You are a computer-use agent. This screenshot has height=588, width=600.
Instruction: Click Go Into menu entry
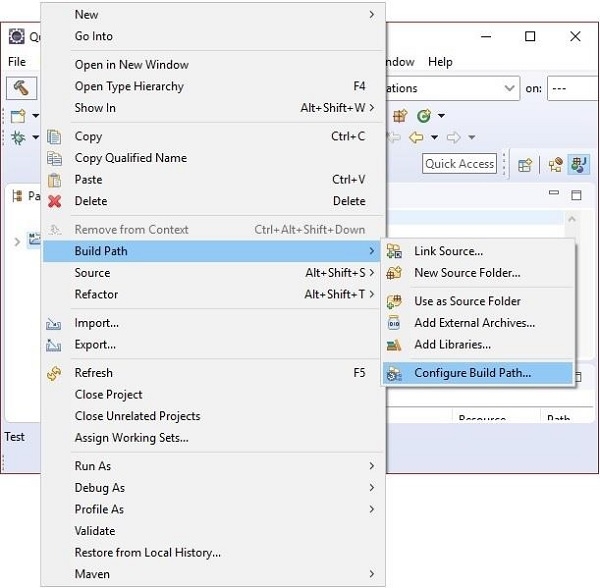[x=213, y=36]
